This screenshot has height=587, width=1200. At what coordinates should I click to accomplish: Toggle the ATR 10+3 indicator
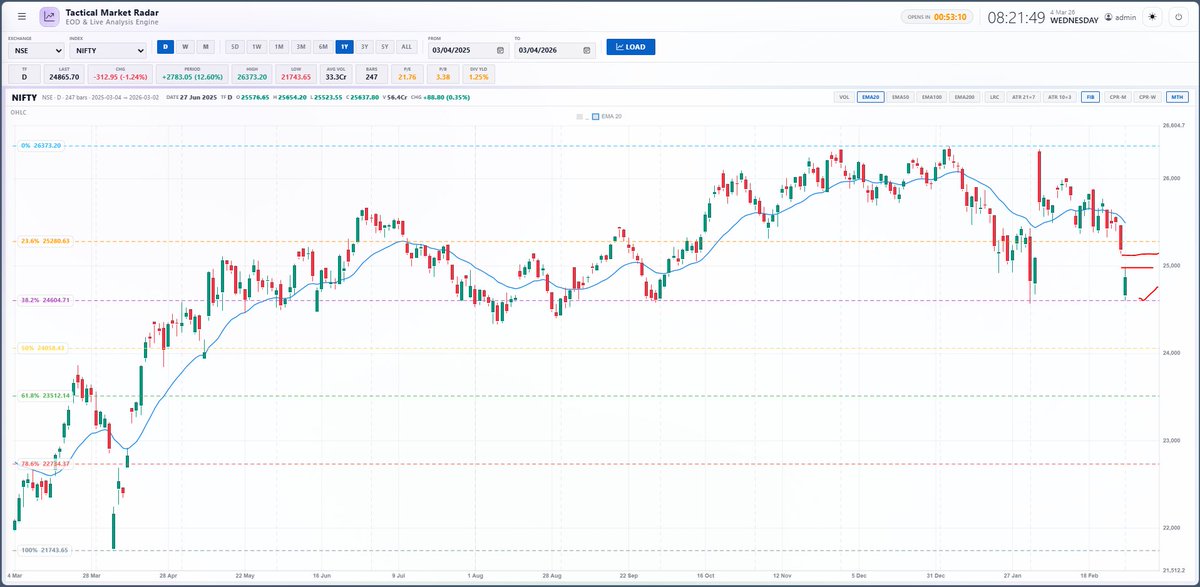[1061, 97]
